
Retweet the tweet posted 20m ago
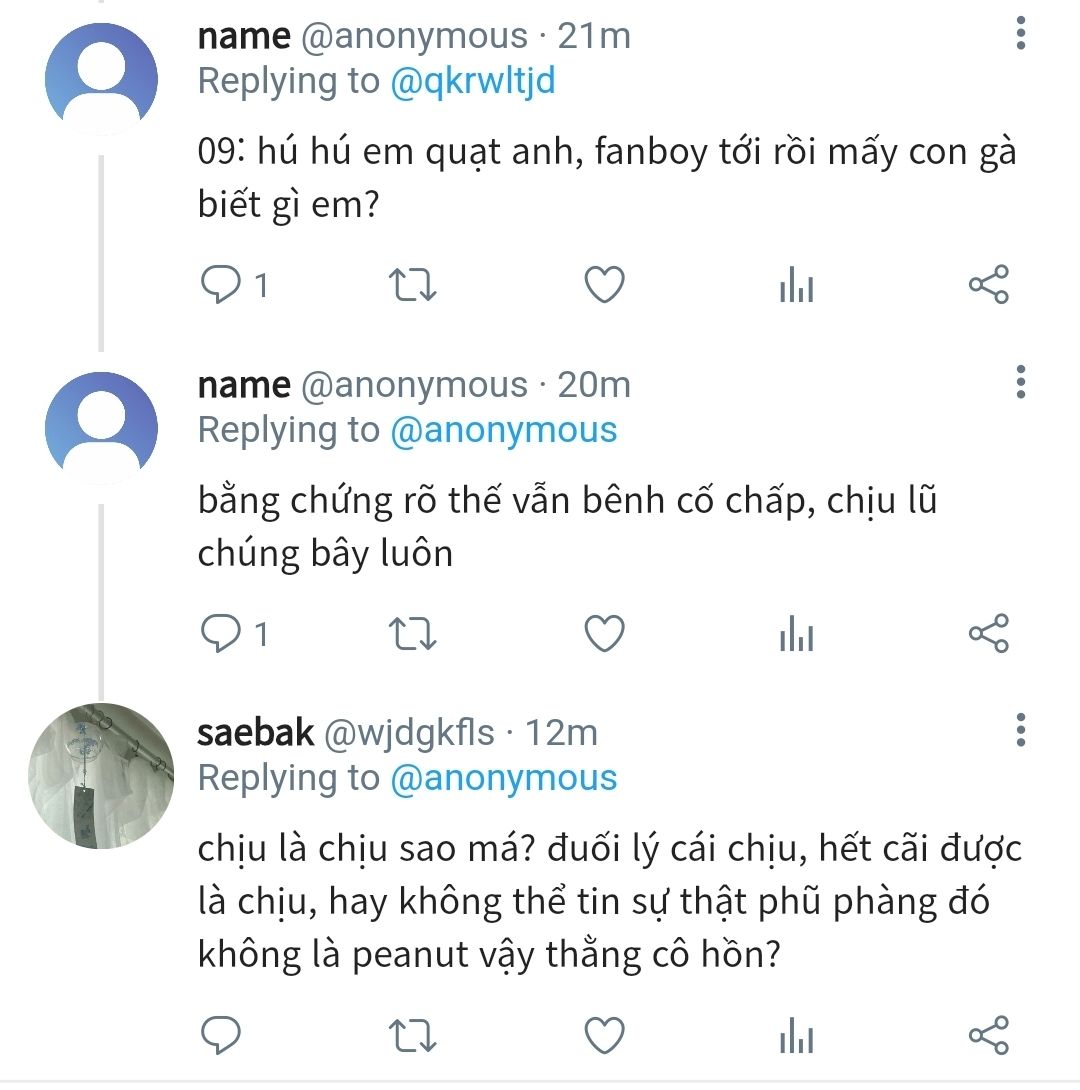pos(411,634)
